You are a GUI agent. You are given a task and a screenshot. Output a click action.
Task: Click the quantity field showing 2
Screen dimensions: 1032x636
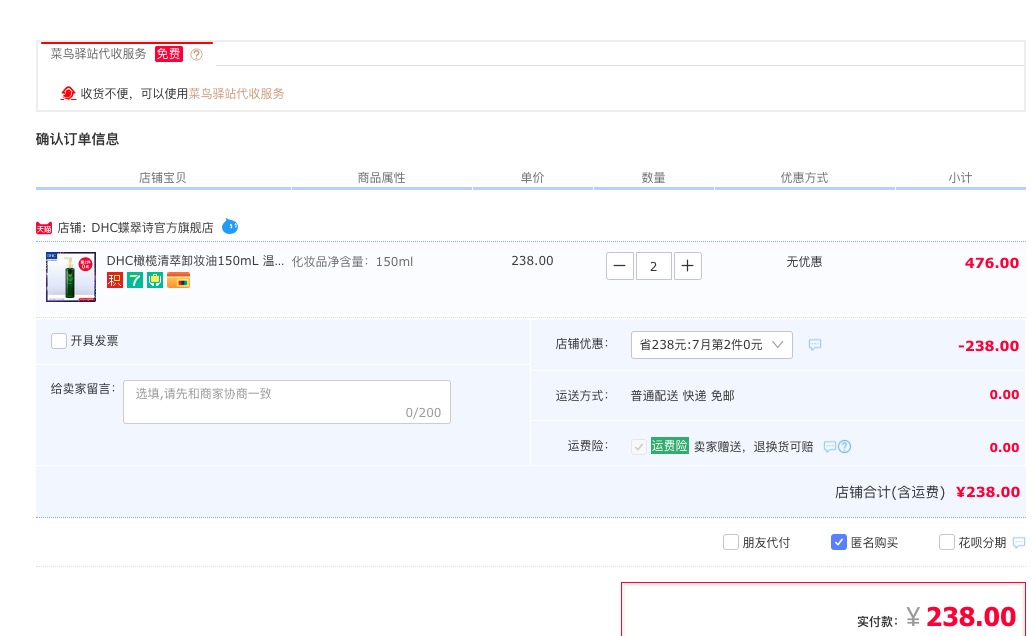coord(654,266)
